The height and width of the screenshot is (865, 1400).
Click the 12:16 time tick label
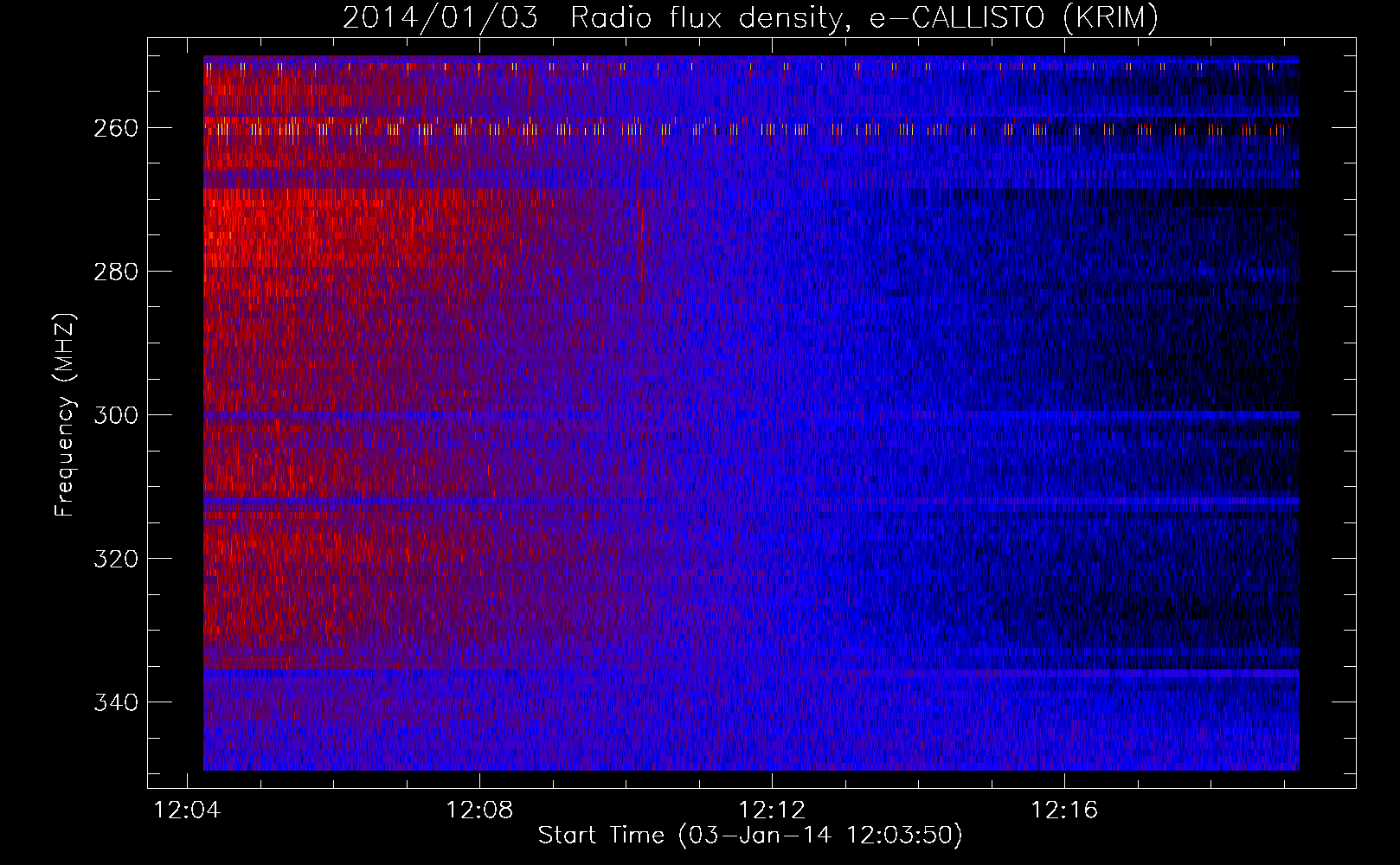pos(1064,811)
